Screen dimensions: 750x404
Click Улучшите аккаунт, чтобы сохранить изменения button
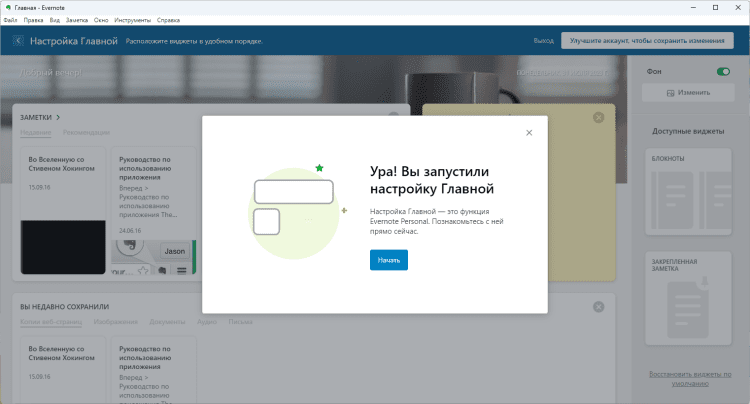tap(647, 41)
